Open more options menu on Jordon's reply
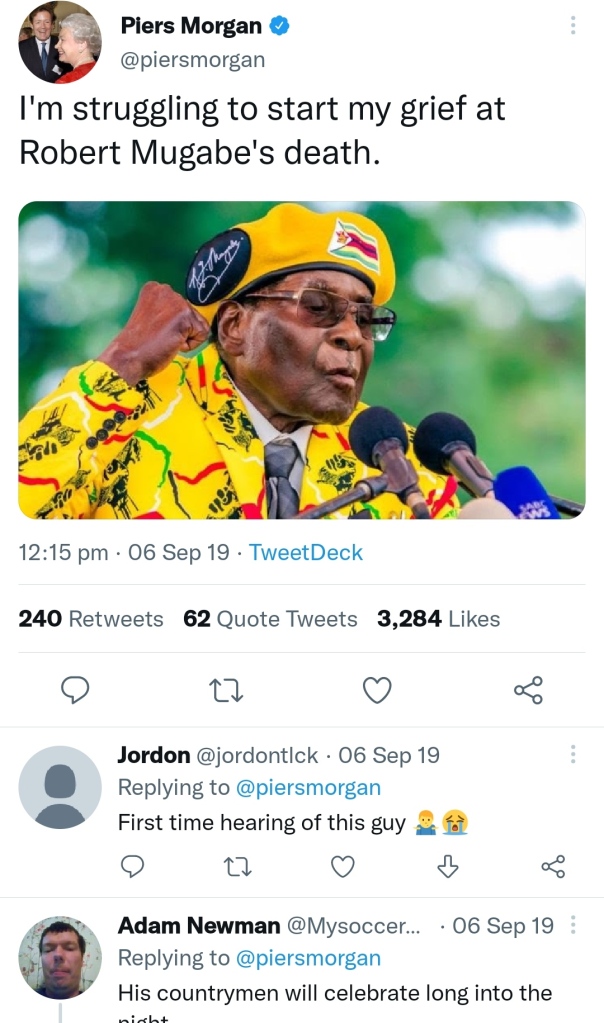 coord(573,753)
